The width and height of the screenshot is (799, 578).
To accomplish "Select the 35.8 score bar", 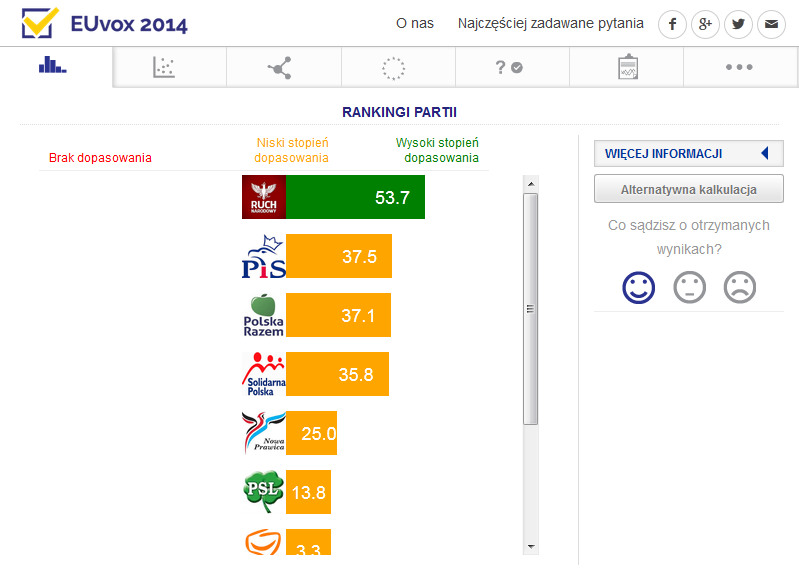I will pyautogui.click(x=337, y=374).
